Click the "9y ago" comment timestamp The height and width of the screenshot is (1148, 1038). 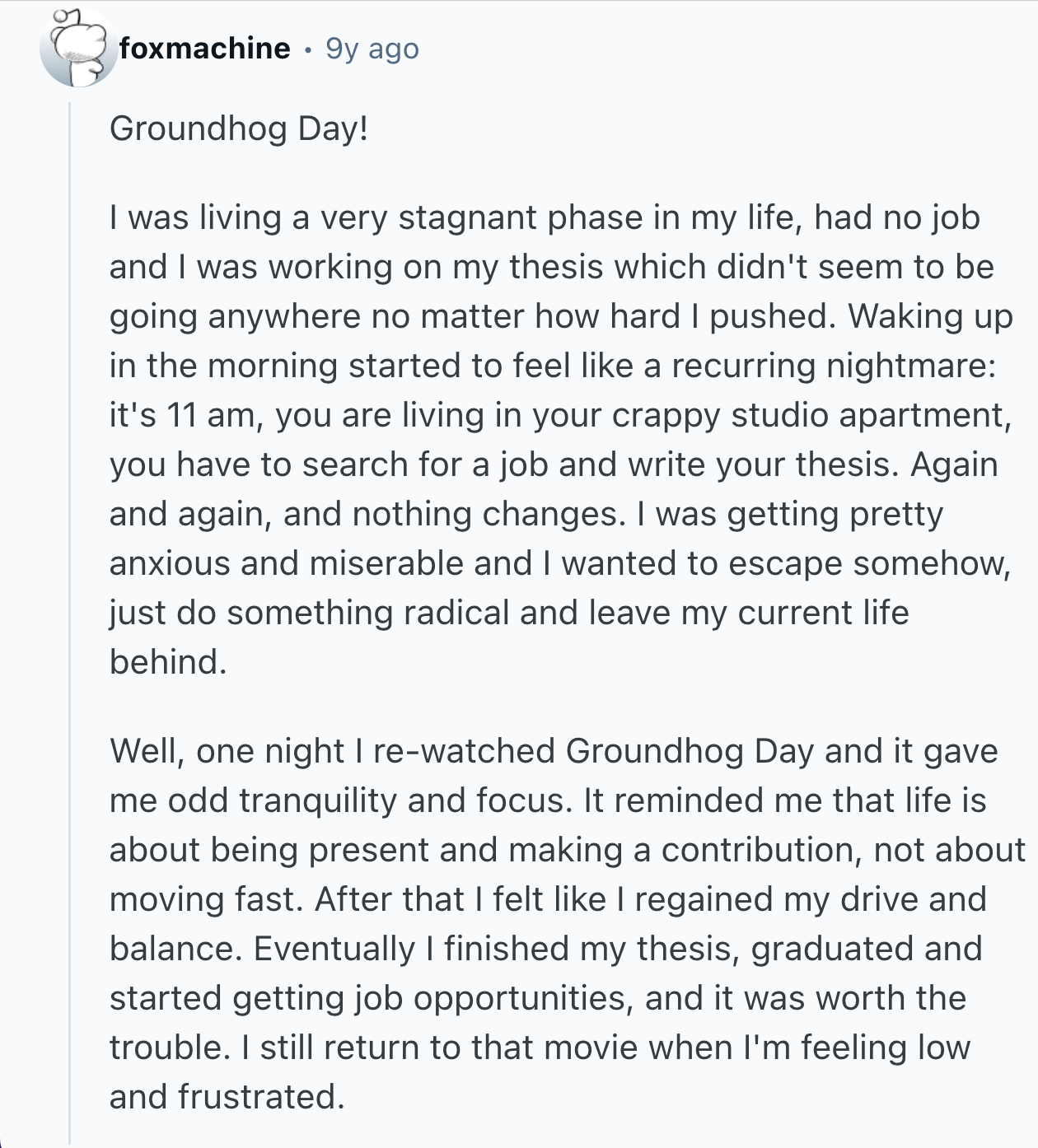[372, 49]
